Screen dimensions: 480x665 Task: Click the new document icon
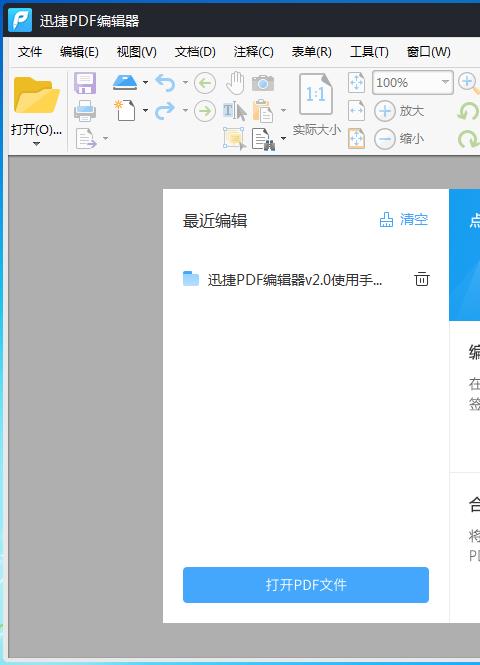pos(125,110)
